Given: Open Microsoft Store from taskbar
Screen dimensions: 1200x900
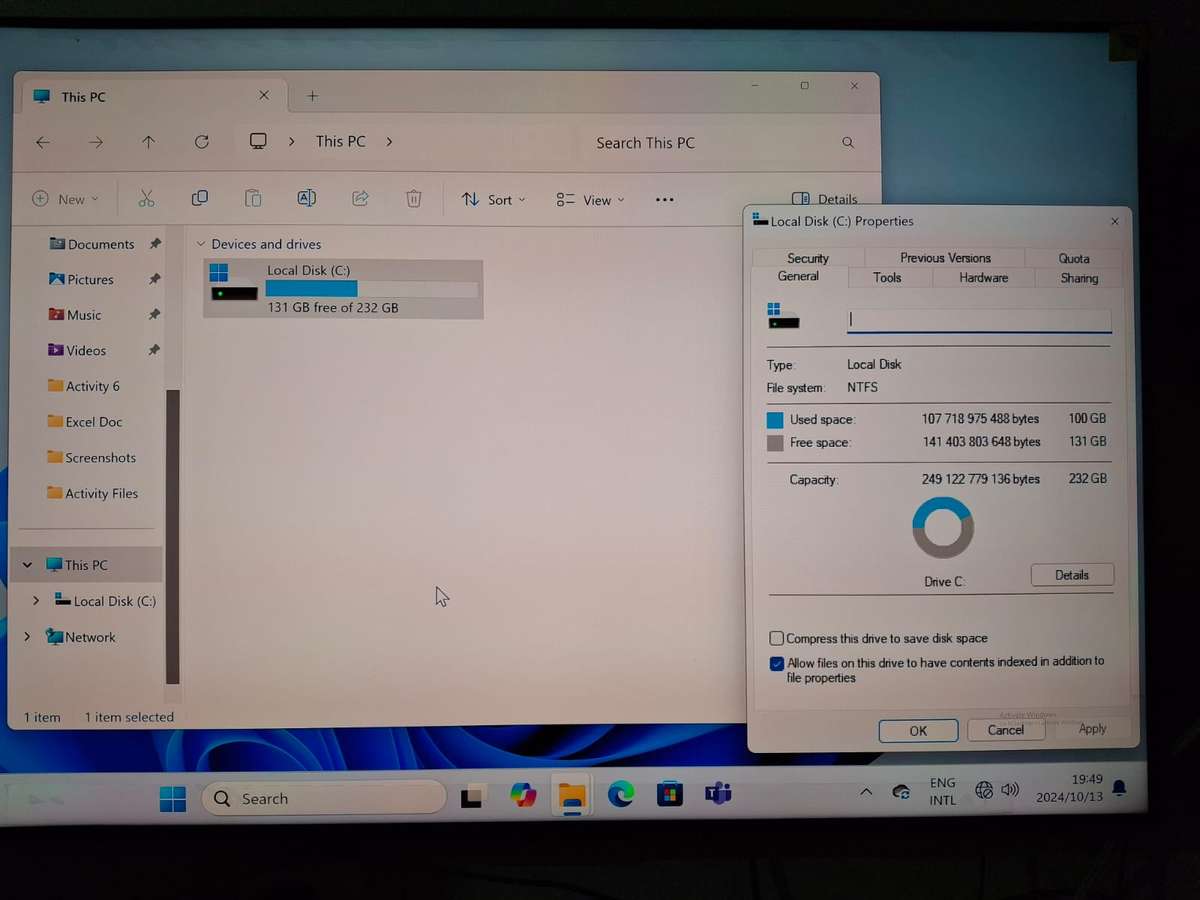Looking at the screenshot, I should [x=669, y=795].
